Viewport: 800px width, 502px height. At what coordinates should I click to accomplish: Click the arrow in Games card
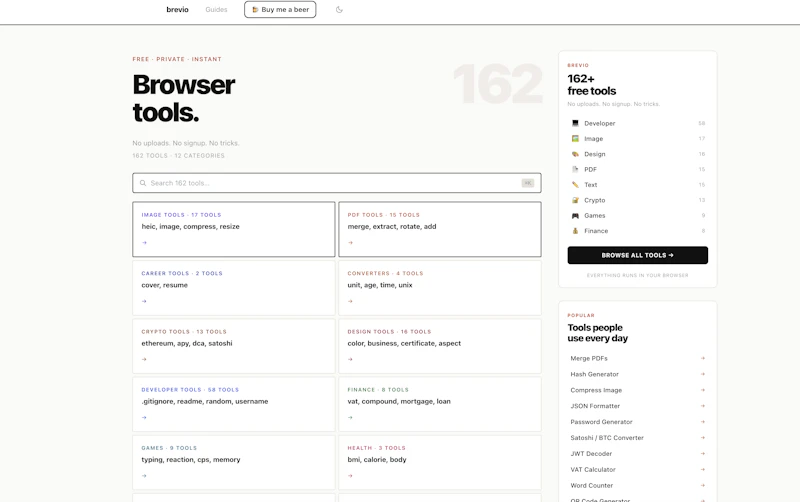click(x=144, y=476)
